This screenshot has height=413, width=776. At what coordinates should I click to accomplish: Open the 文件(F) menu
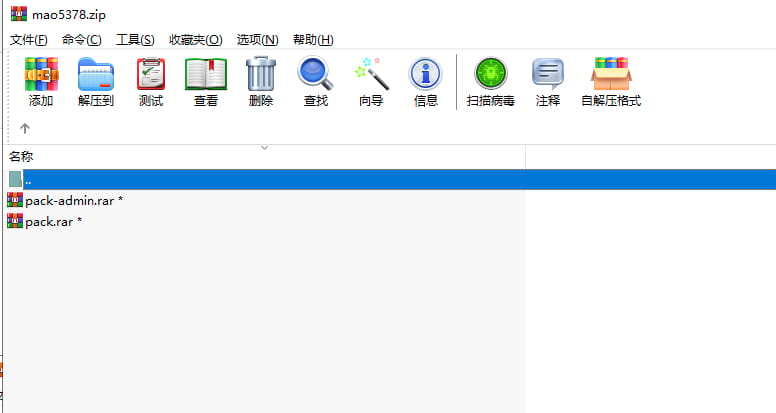pyautogui.click(x=29, y=40)
